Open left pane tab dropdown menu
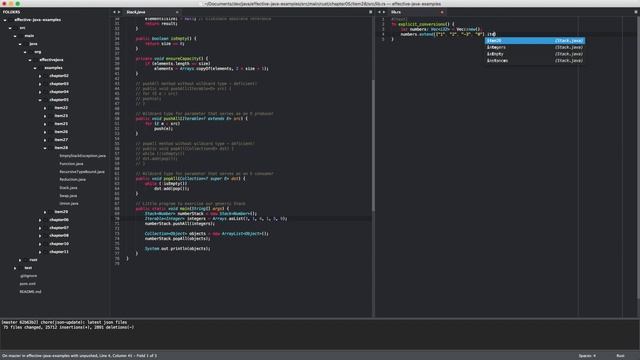Screen dimensions: 640x360 coord(371,12)
